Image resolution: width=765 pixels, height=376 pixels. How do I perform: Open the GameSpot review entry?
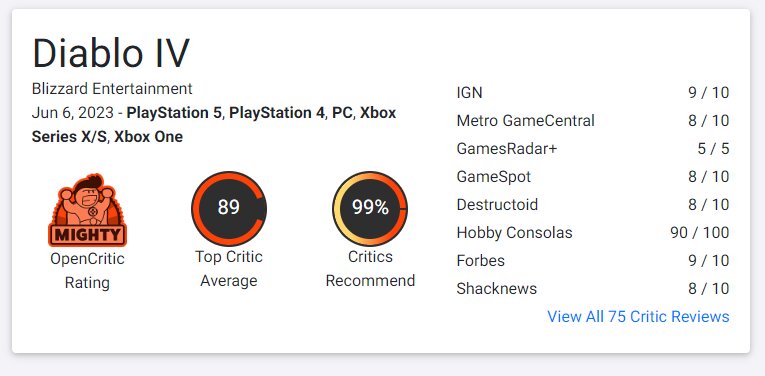pyautogui.click(x=593, y=177)
